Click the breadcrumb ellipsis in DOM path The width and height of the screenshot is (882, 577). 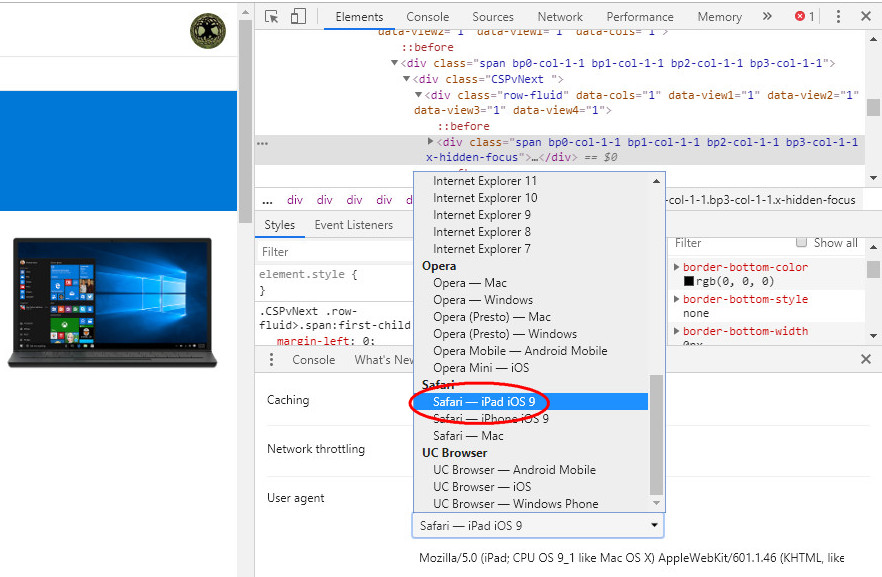(267, 200)
